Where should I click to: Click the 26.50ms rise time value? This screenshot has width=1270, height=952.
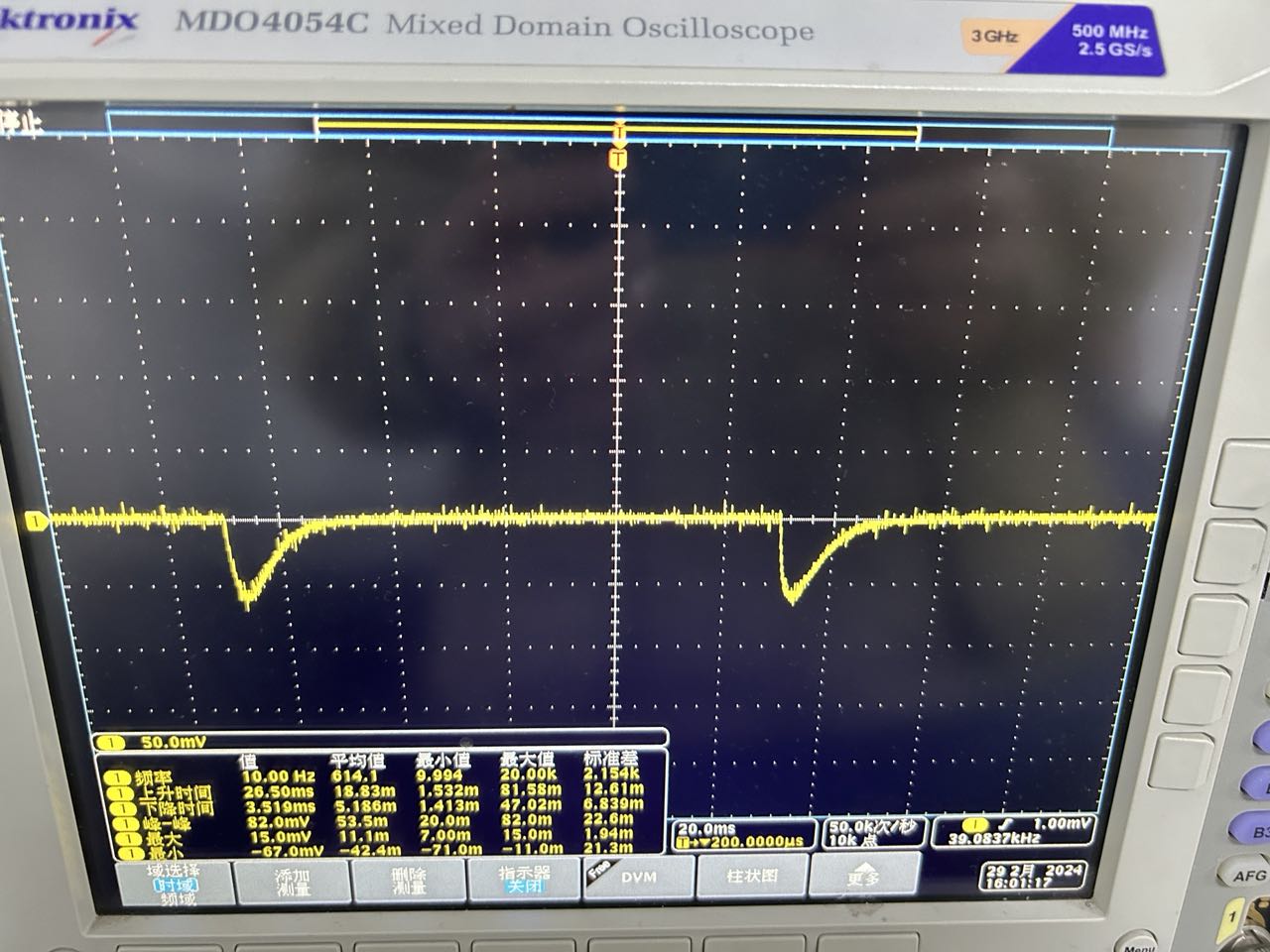coord(278,791)
